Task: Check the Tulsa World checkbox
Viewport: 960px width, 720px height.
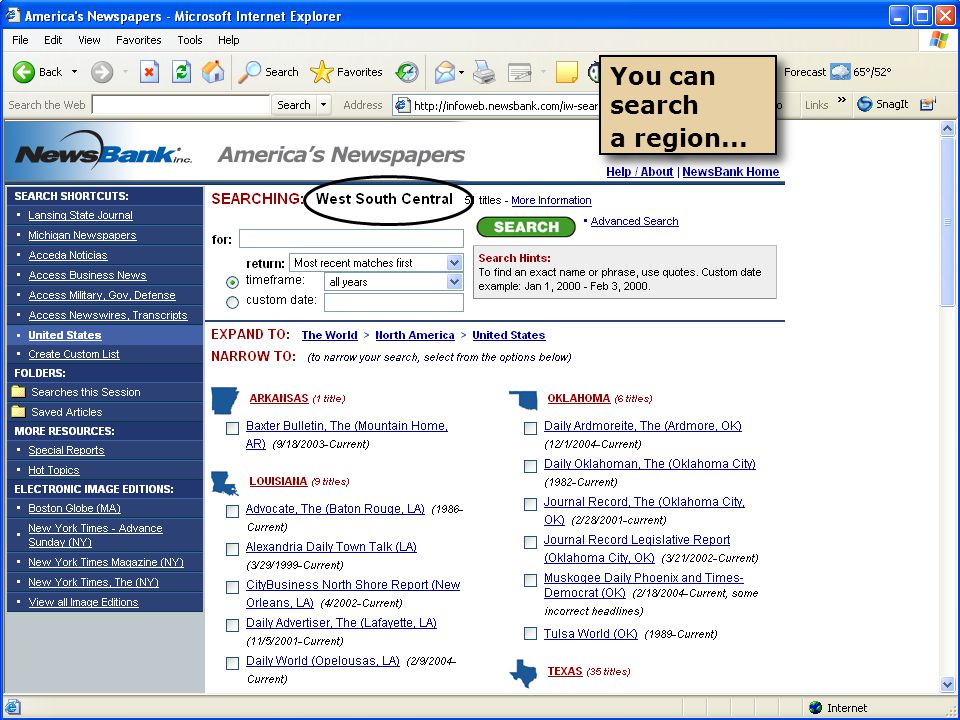Action: click(531, 634)
